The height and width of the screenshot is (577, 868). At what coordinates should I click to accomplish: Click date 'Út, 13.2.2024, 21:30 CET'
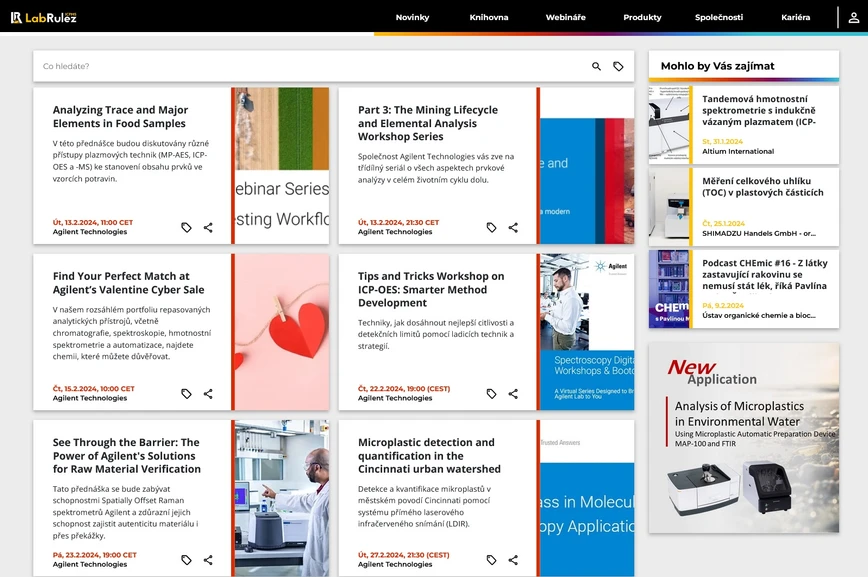[x=398, y=223]
